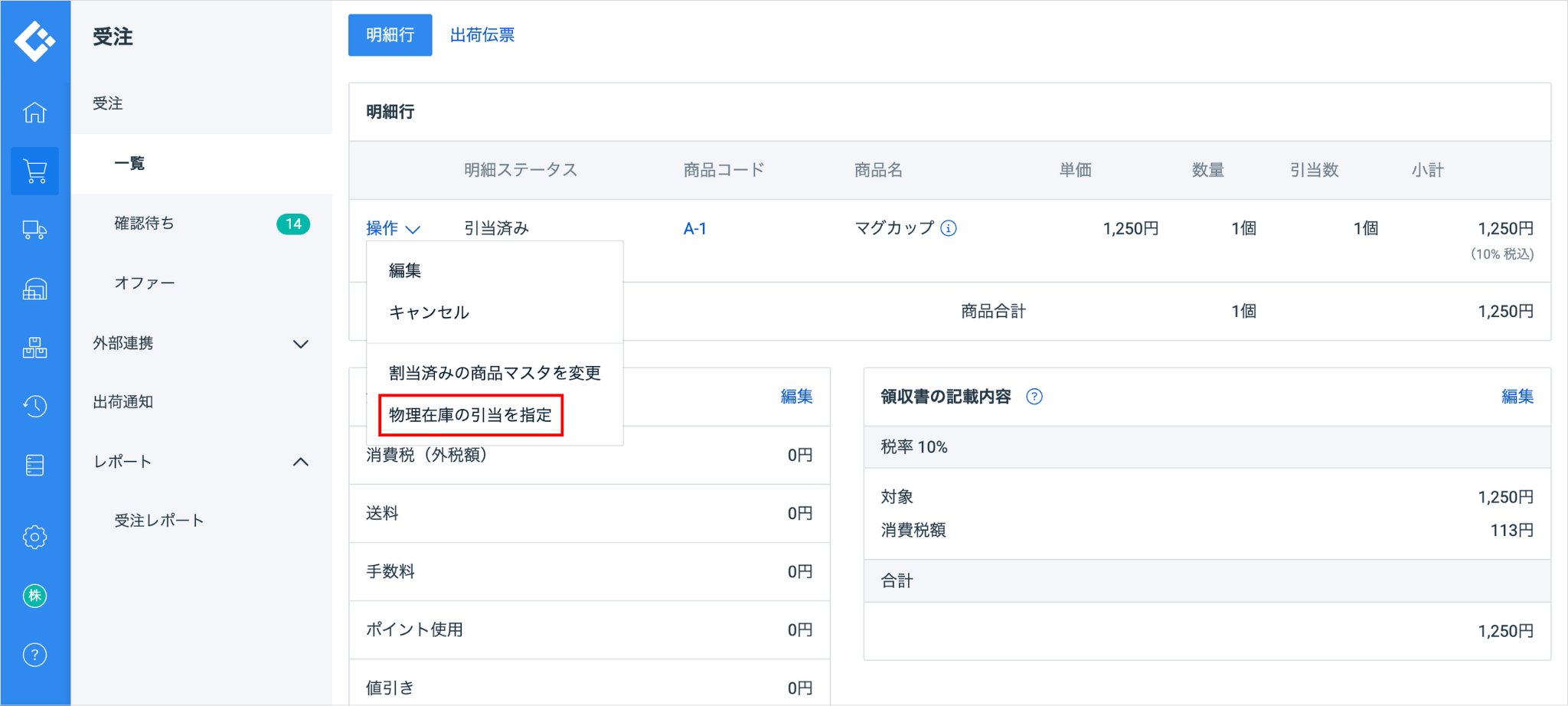Click the green 株 company badge icon
1568x706 pixels.
[35, 596]
